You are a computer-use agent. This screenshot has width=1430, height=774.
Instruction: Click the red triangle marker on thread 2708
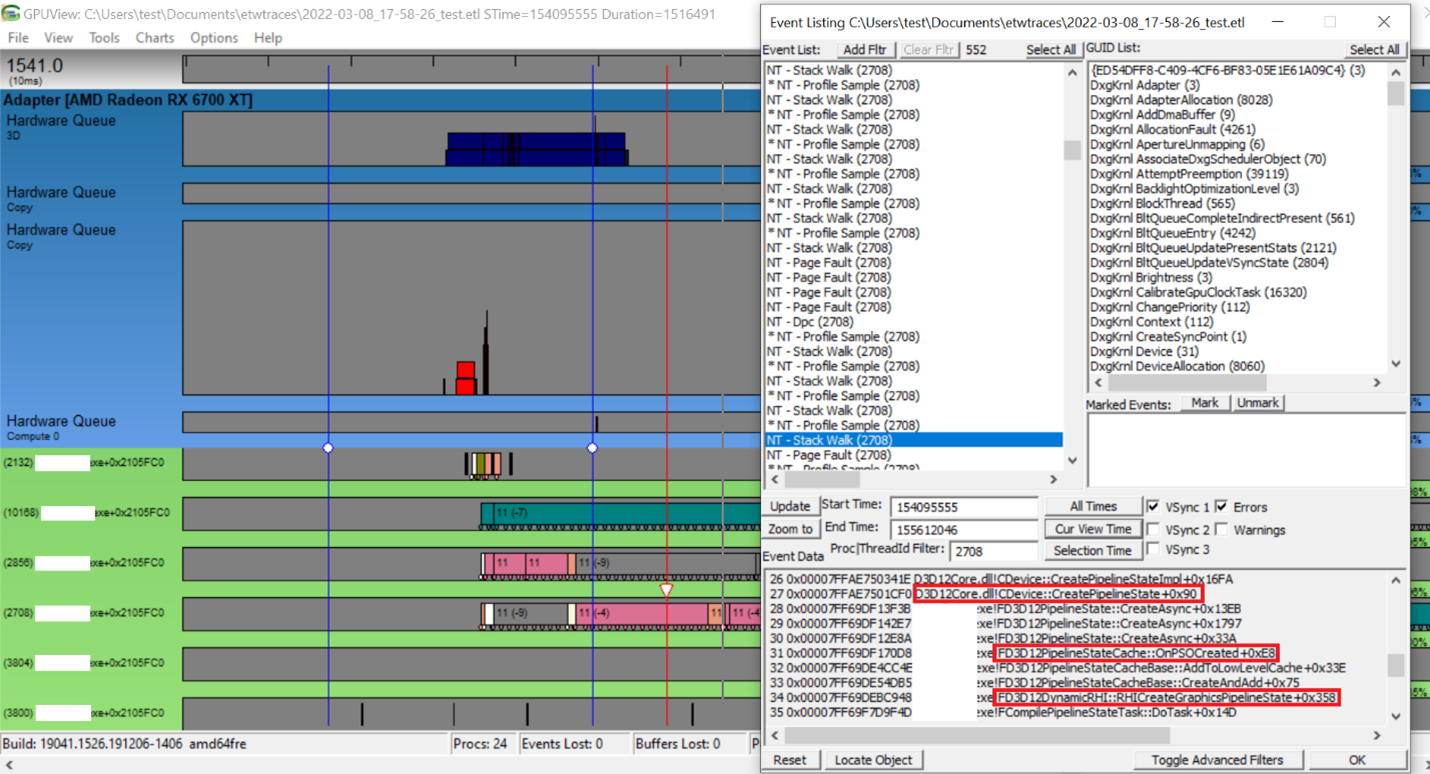click(x=667, y=590)
